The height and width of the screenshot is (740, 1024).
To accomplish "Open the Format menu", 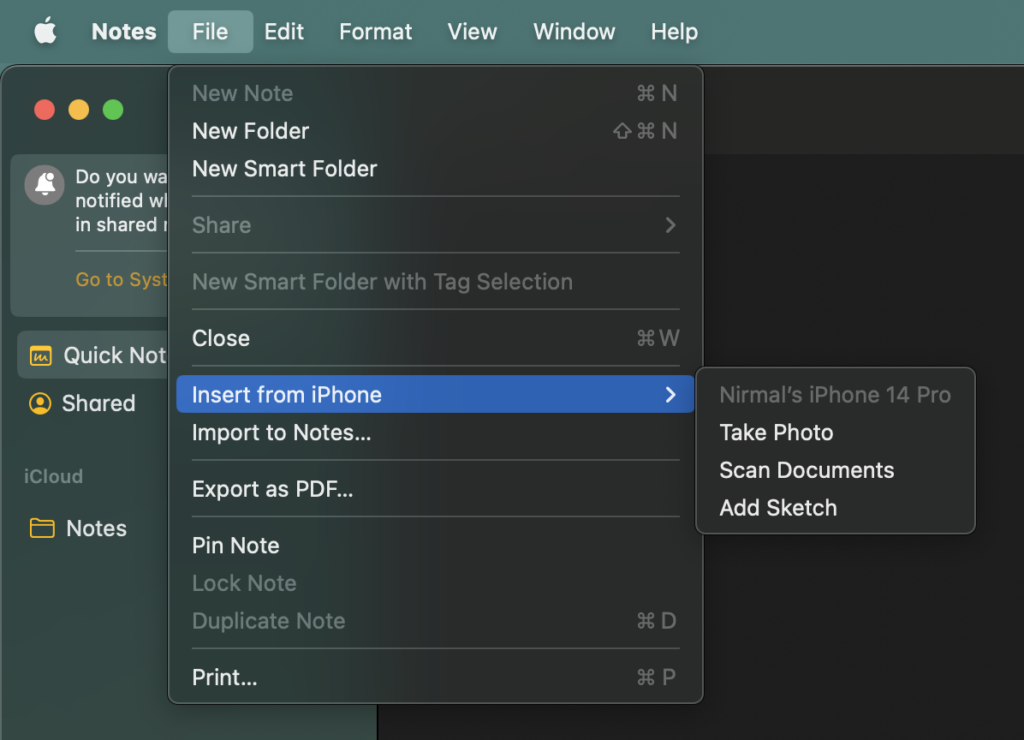I will (x=376, y=31).
